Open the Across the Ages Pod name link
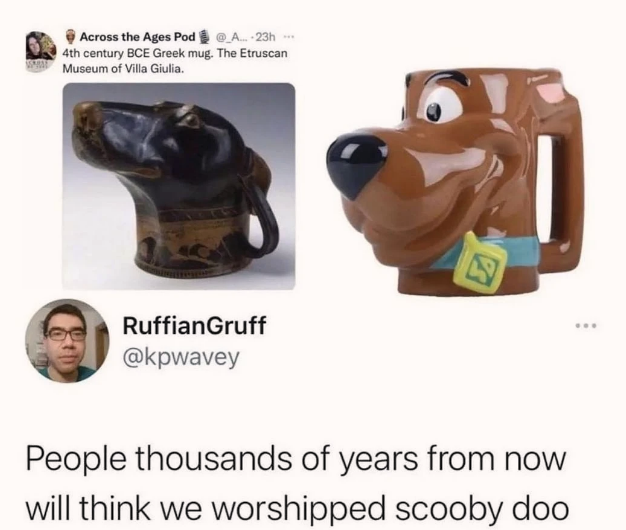The image size is (626, 530). [x=138, y=37]
